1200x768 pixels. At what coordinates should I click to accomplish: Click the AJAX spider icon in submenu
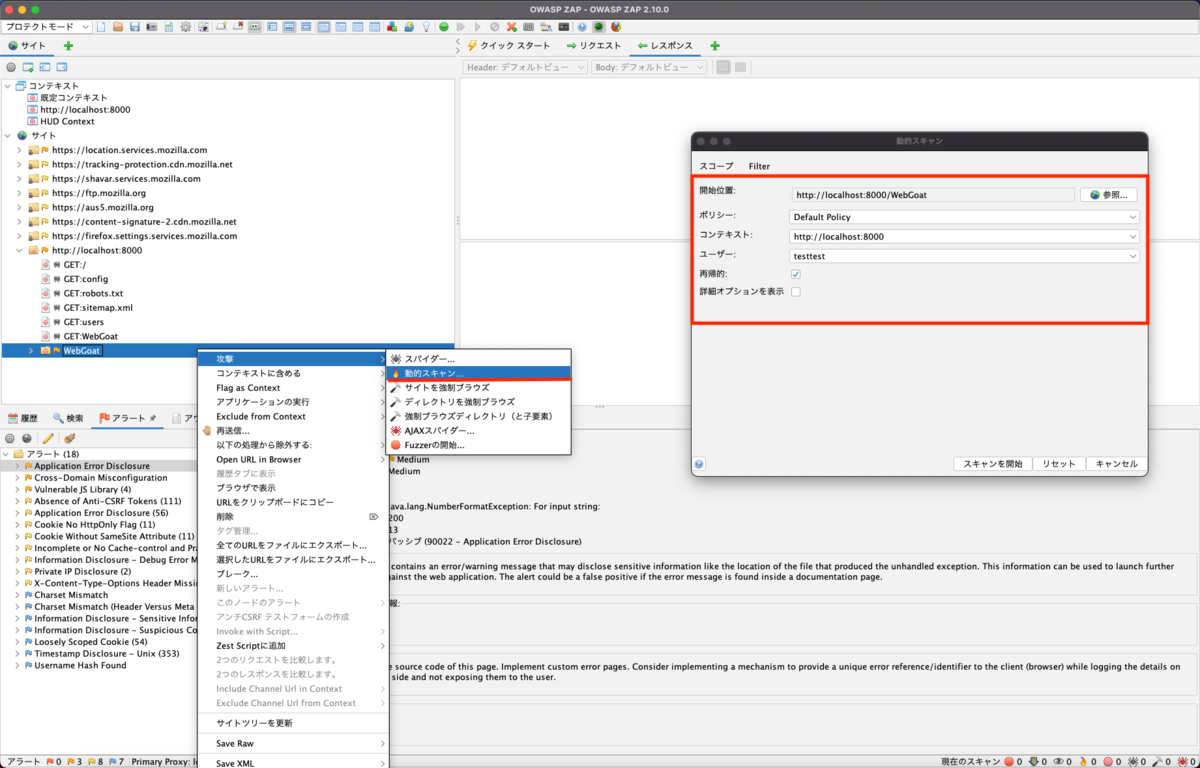pos(396,430)
